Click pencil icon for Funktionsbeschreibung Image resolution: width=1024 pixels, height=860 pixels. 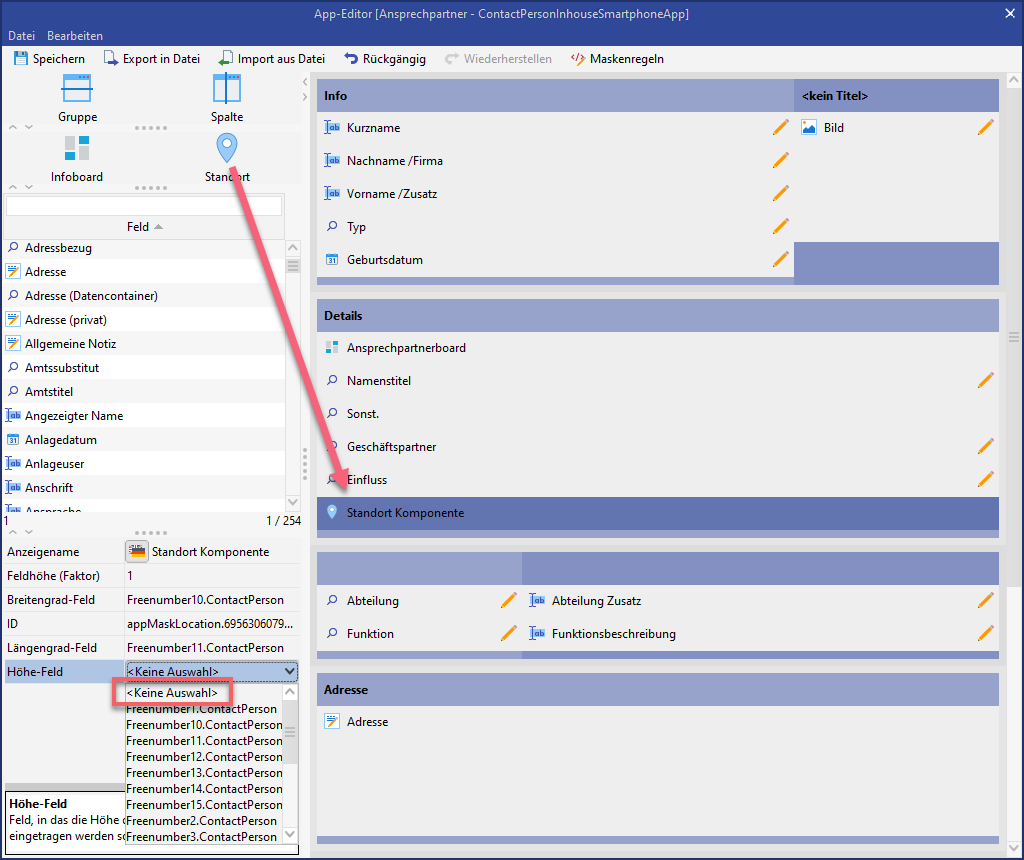point(985,634)
